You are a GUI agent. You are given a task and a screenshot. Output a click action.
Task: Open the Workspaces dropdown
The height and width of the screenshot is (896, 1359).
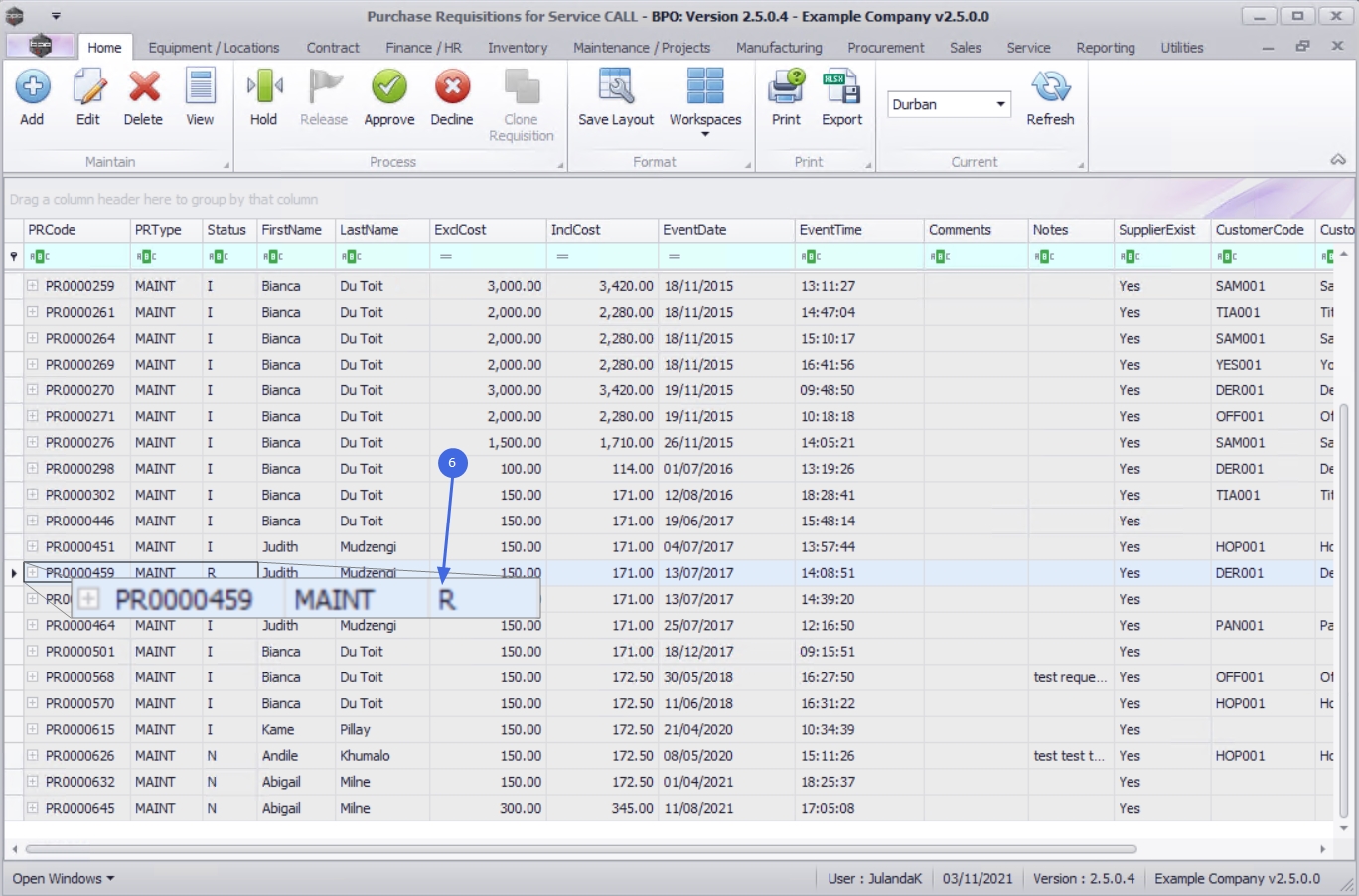pyautogui.click(x=705, y=119)
